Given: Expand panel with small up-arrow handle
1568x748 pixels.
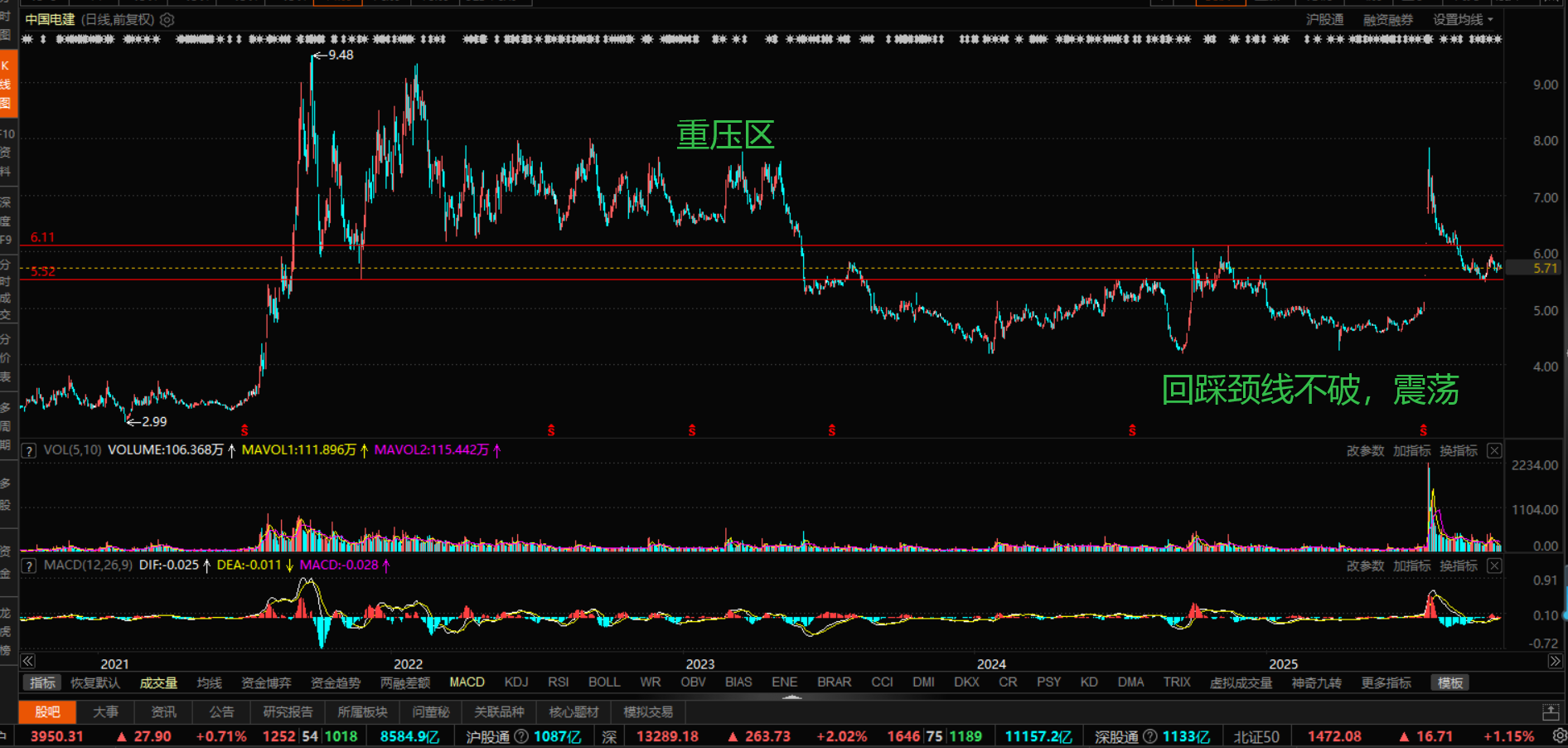Looking at the screenshot, I should click(x=792, y=697).
